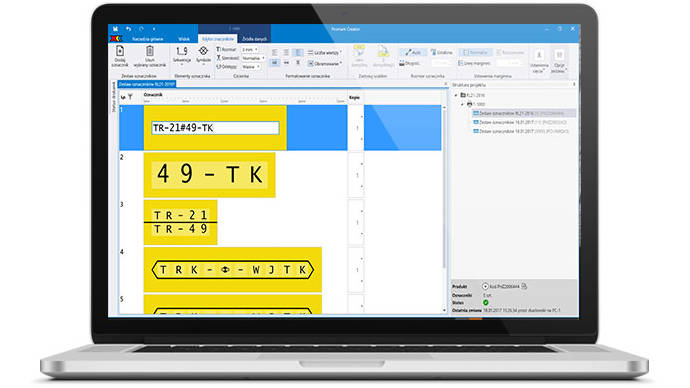This screenshot has width=690, height=388.
Task: Align marker text right
Action: (x=298, y=52)
